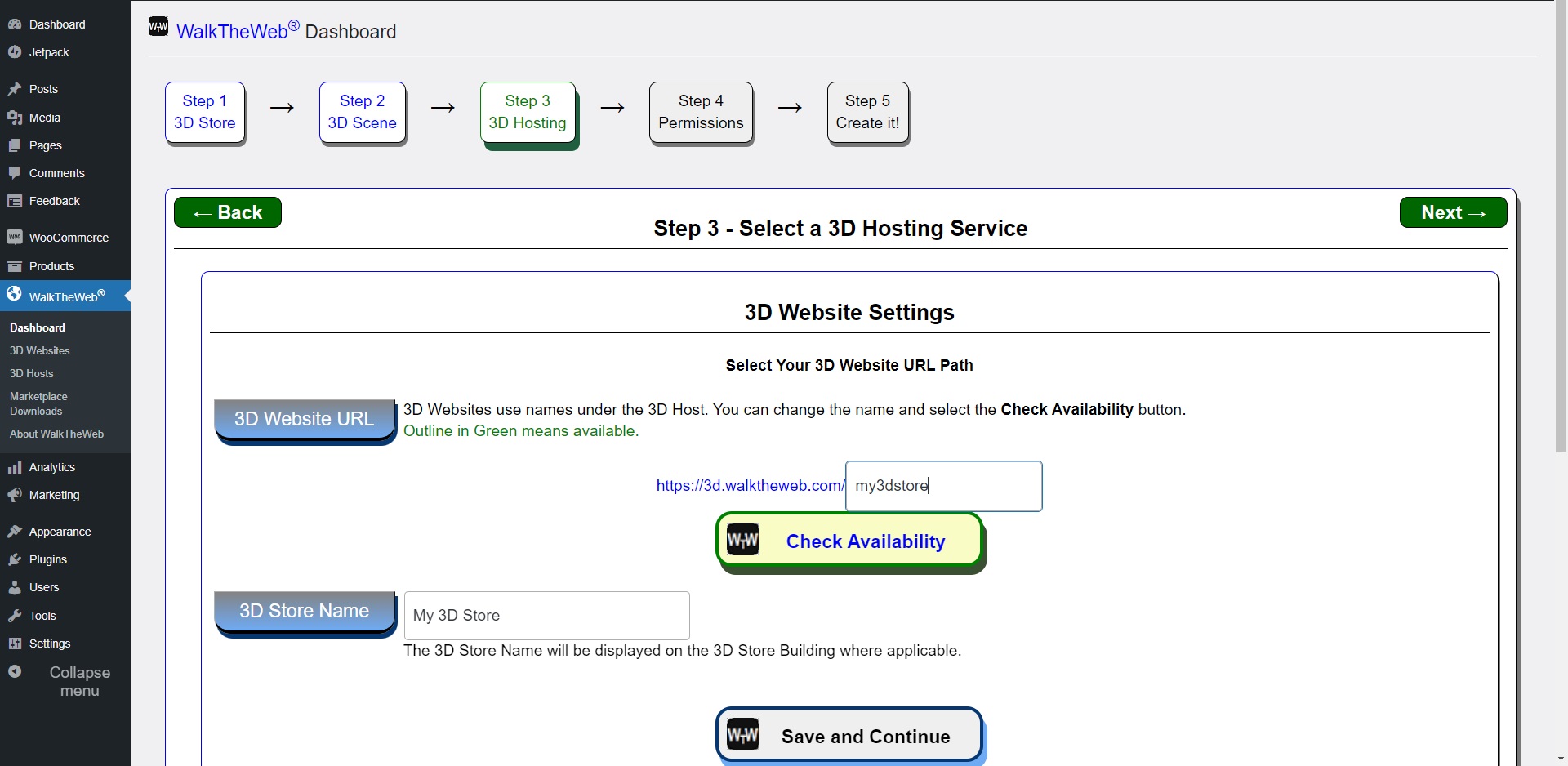Image resolution: width=1568 pixels, height=766 pixels.
Task: Click the Jetpack icon in sidebar
Action: (x=15, y=52)
